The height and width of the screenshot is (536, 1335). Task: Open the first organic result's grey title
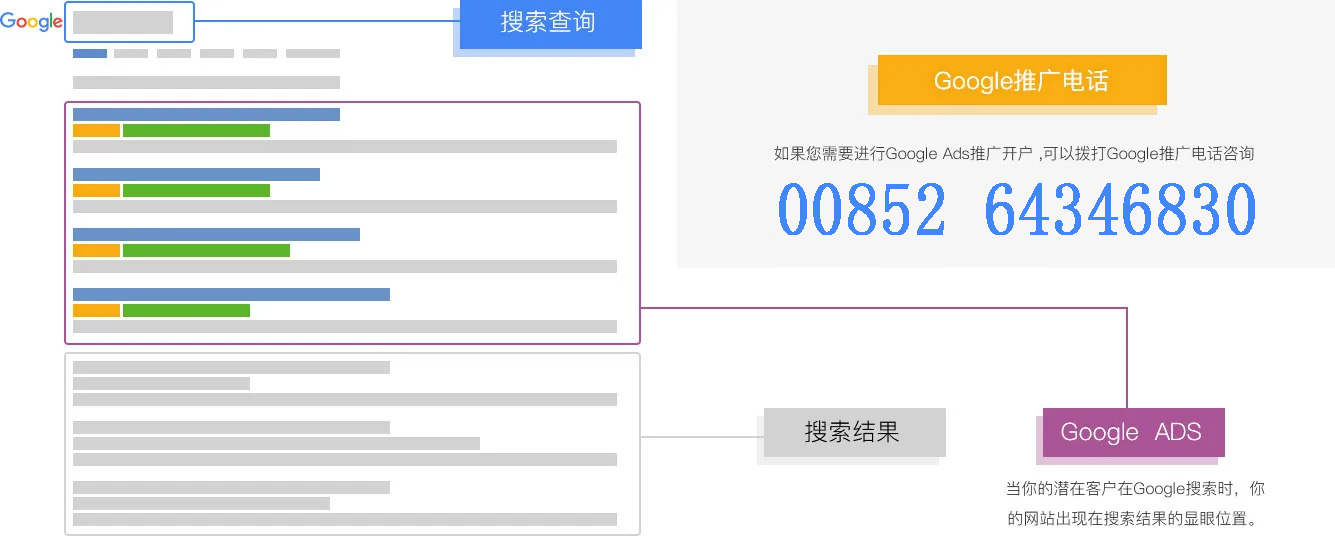click(x=231, y=367)
